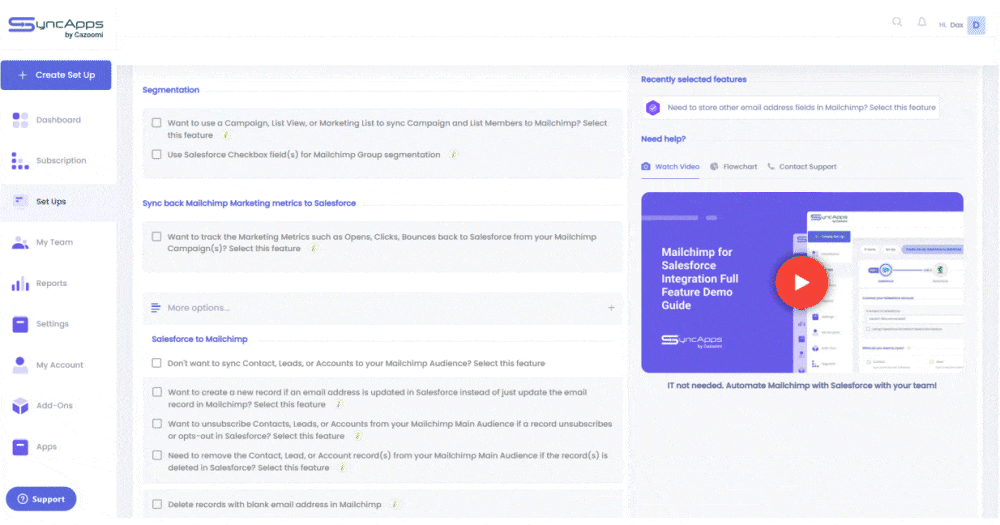The width and height of the screenshot is (1000, 525).
Task: Click the Contact Support phone icon
Action: [771, 166]
